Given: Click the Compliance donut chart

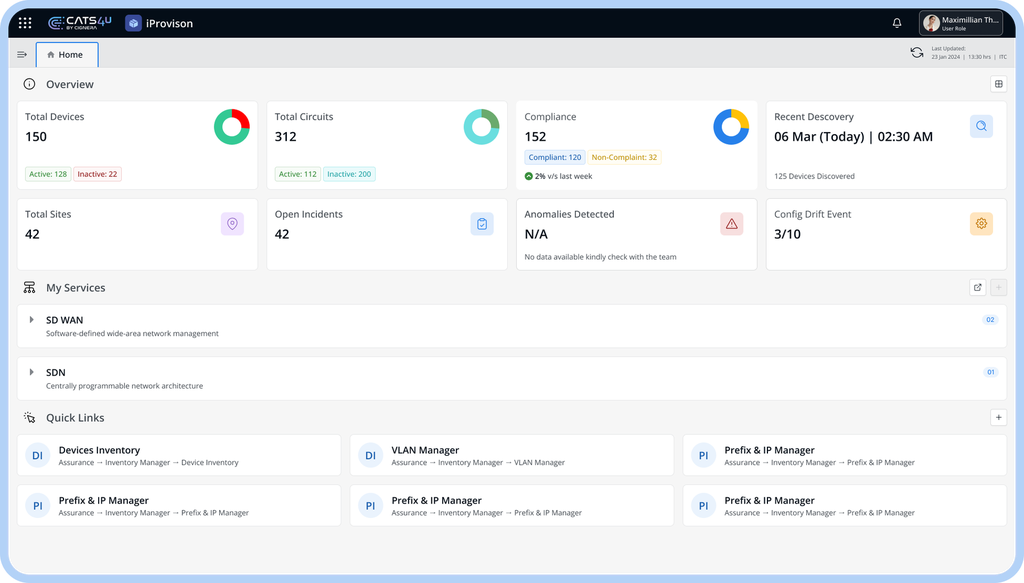Looking at the screenshot, I should tap(731, 127).
